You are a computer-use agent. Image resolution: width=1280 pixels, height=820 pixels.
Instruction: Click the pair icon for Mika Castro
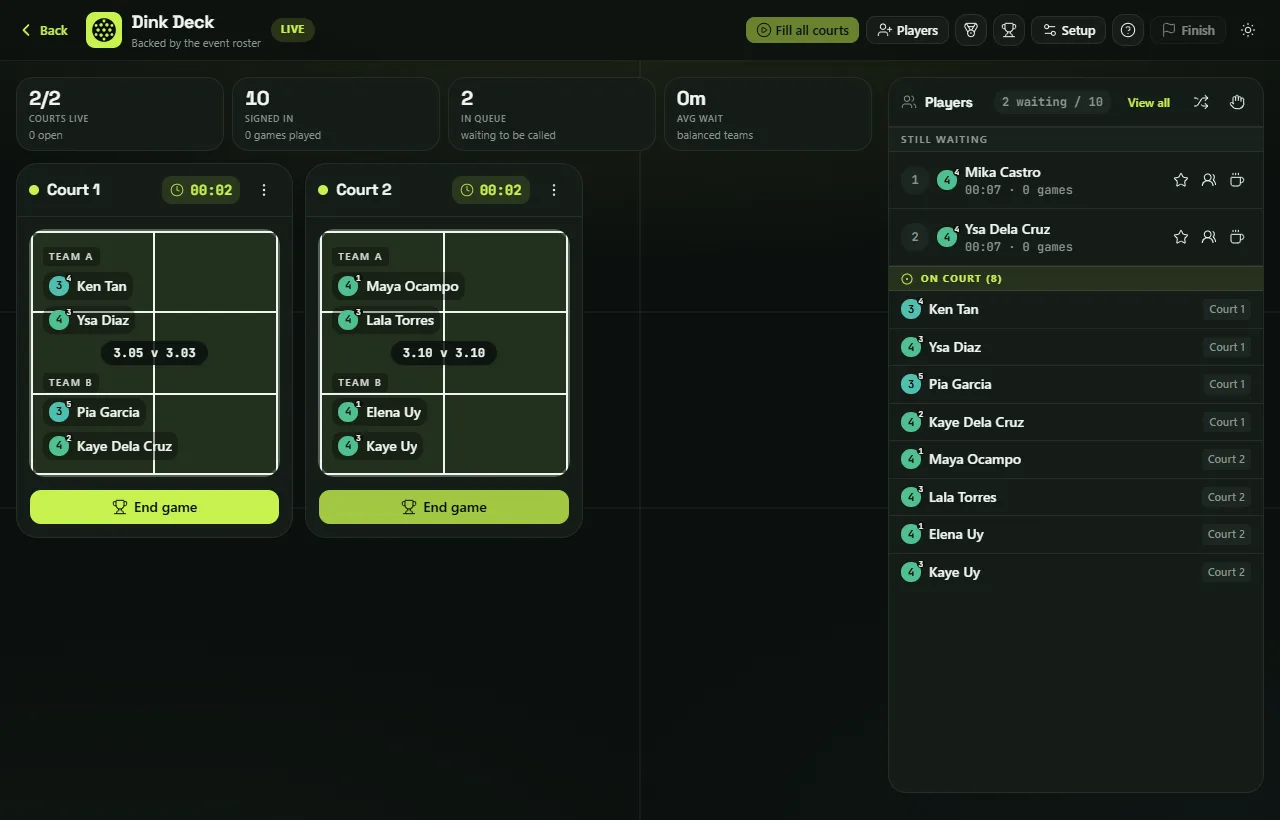(x=1209, y=180)
